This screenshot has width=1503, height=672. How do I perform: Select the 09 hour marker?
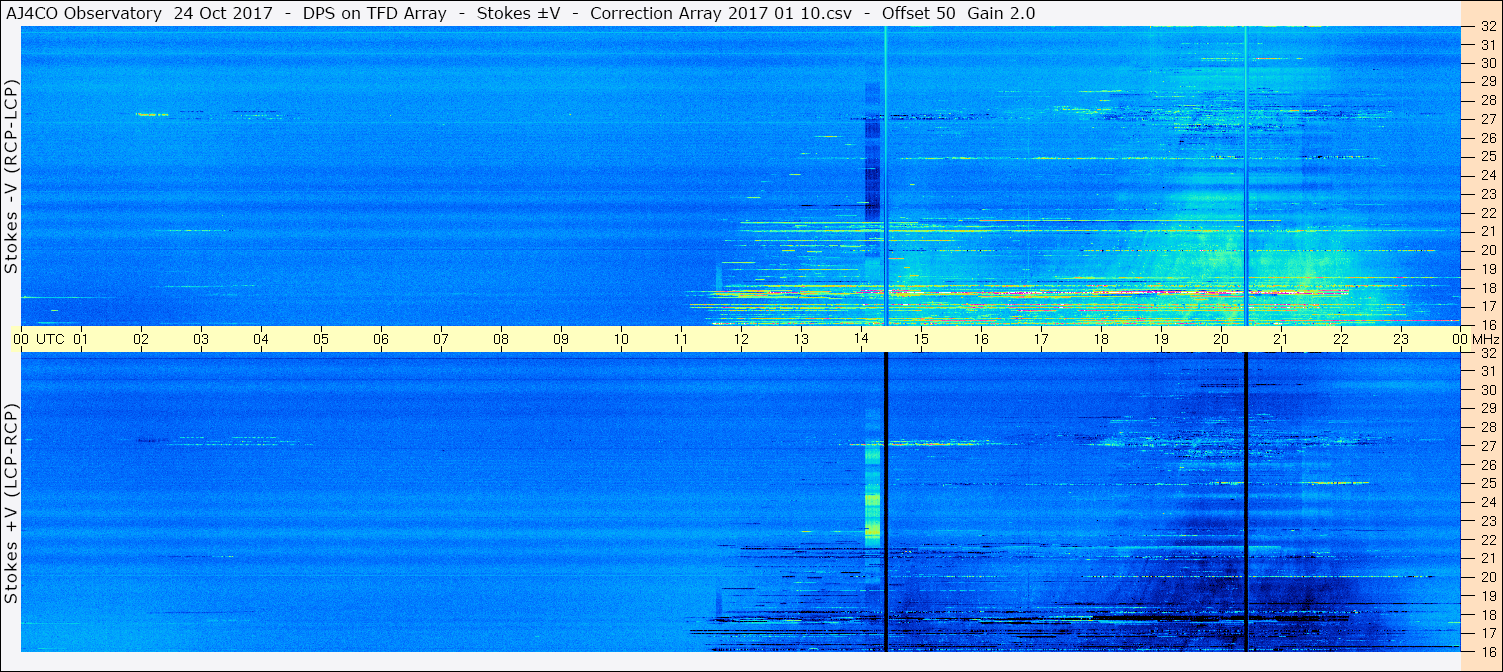click(561, 339)
